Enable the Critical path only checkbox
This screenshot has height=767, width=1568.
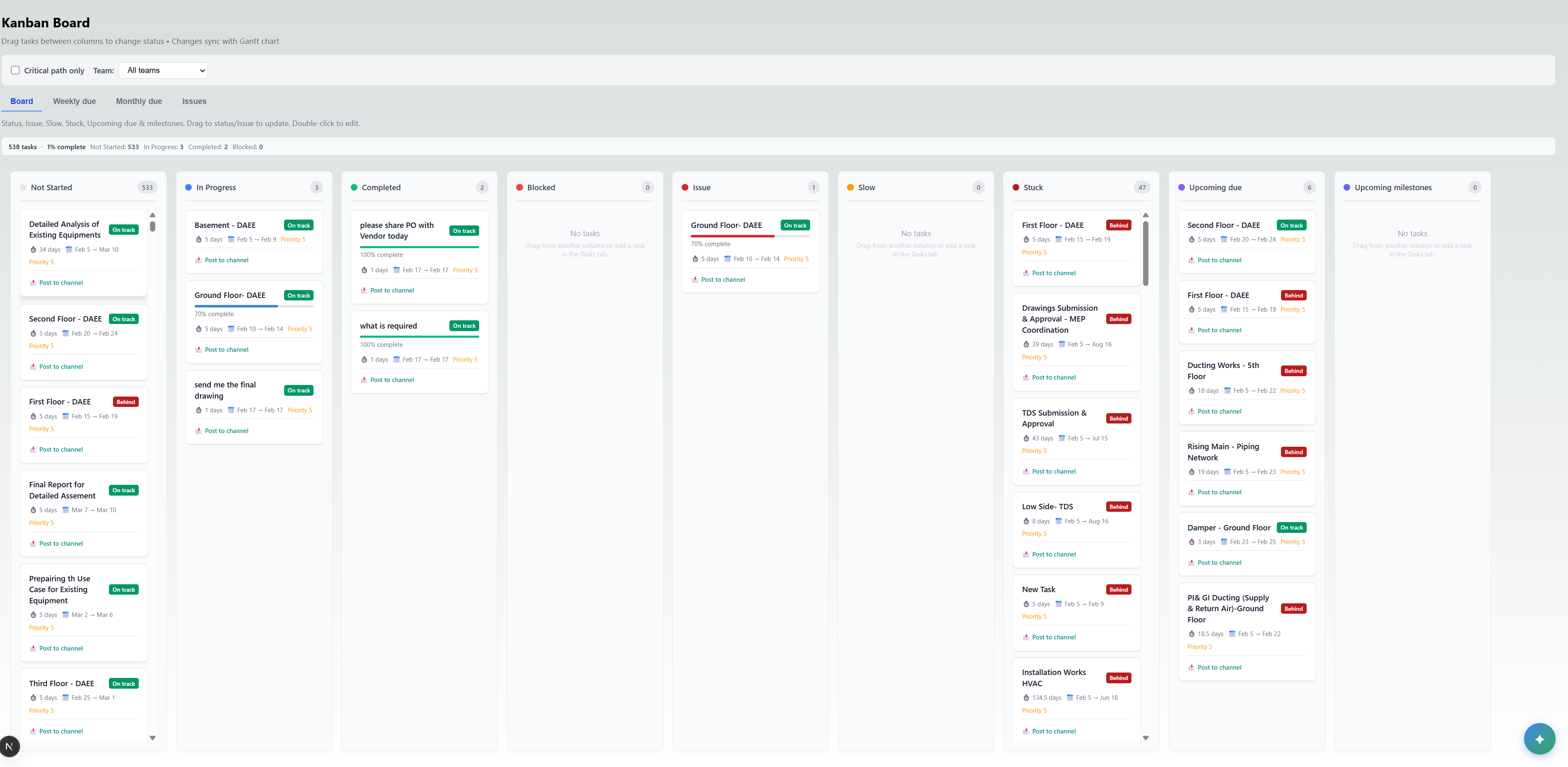[x=15, y=70]
